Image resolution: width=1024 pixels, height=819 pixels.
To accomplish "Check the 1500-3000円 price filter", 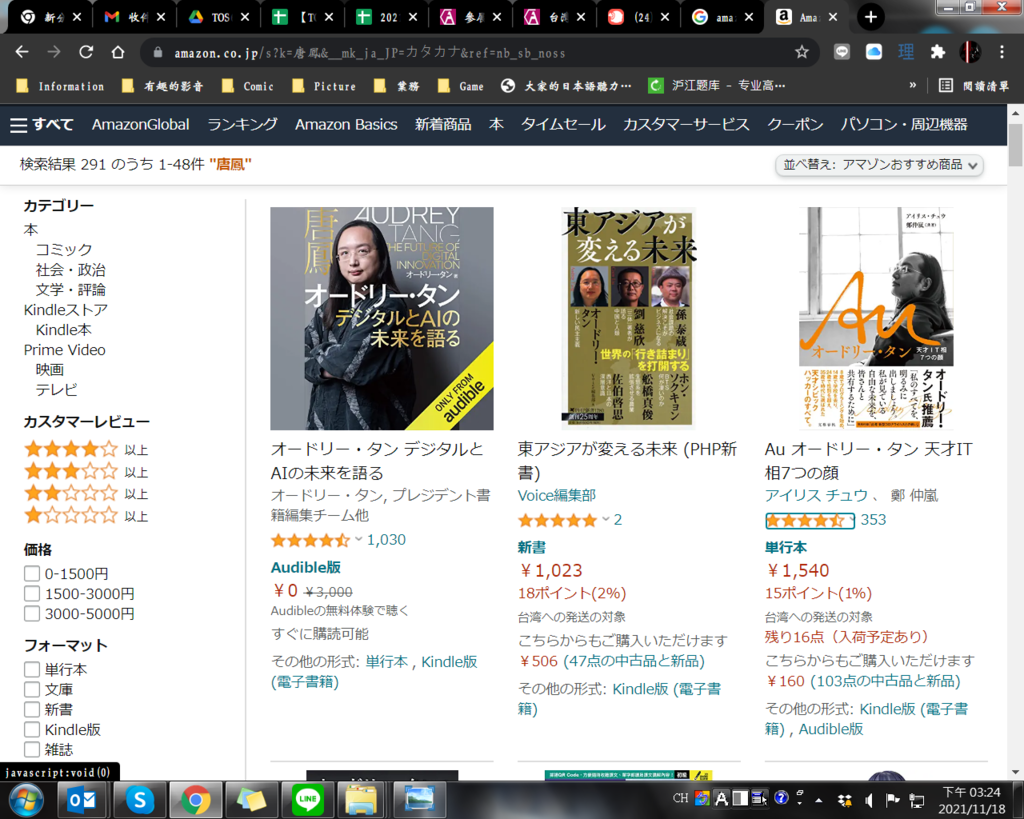I will click(31, 594).
